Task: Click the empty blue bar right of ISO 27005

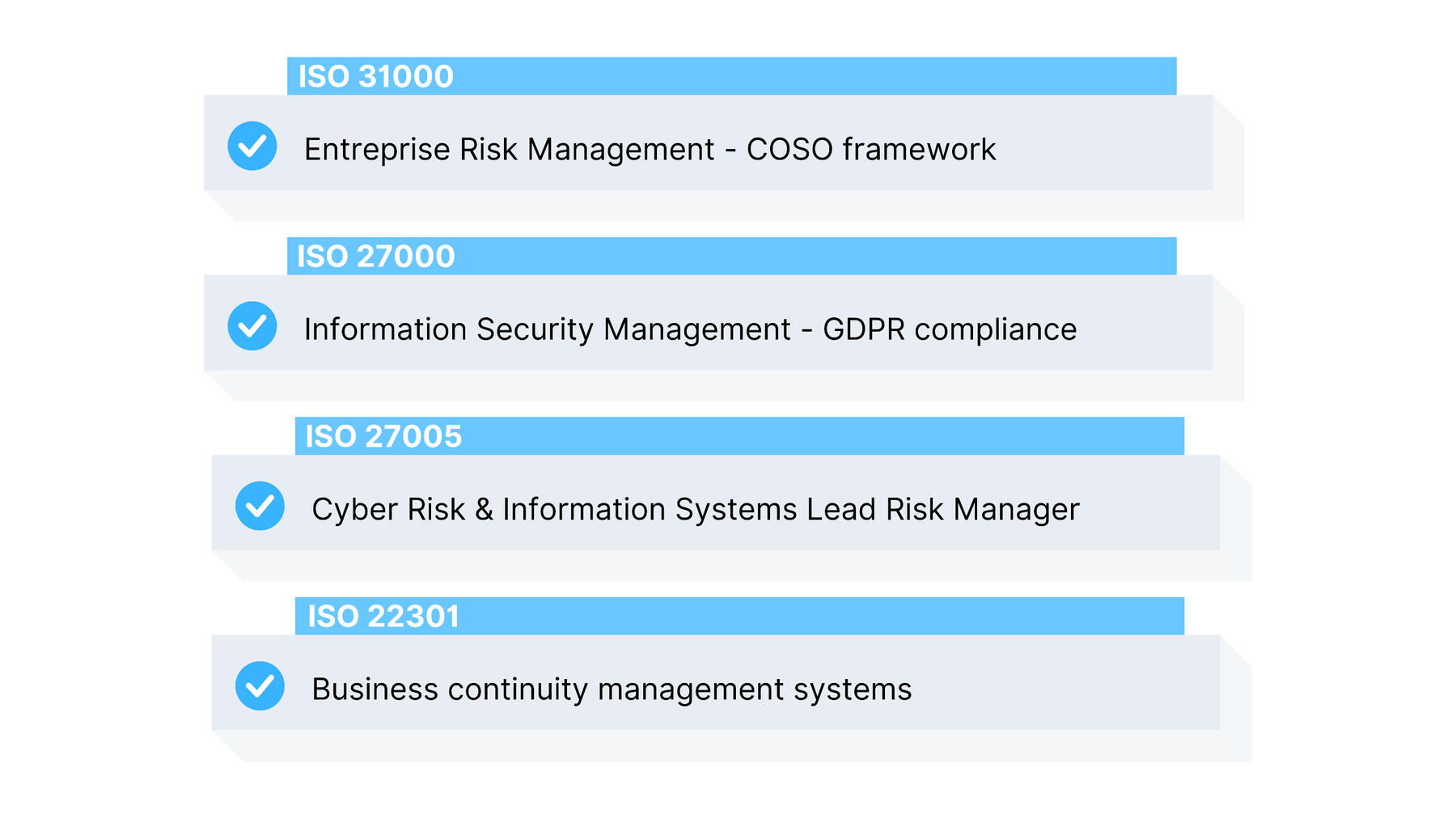Action: click(817, 436)
